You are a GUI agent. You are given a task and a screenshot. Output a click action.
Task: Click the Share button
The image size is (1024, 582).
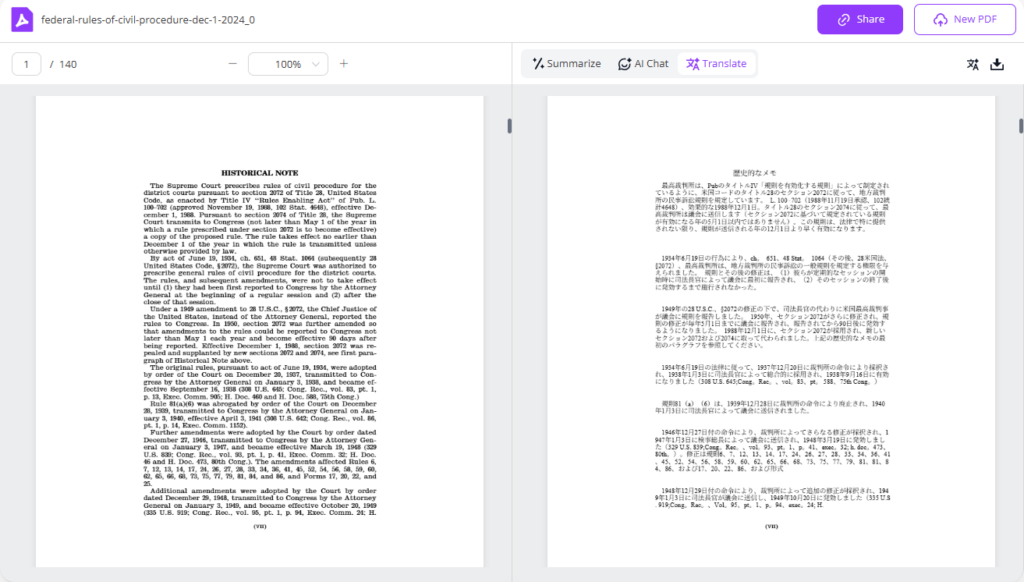pos(859,19)
